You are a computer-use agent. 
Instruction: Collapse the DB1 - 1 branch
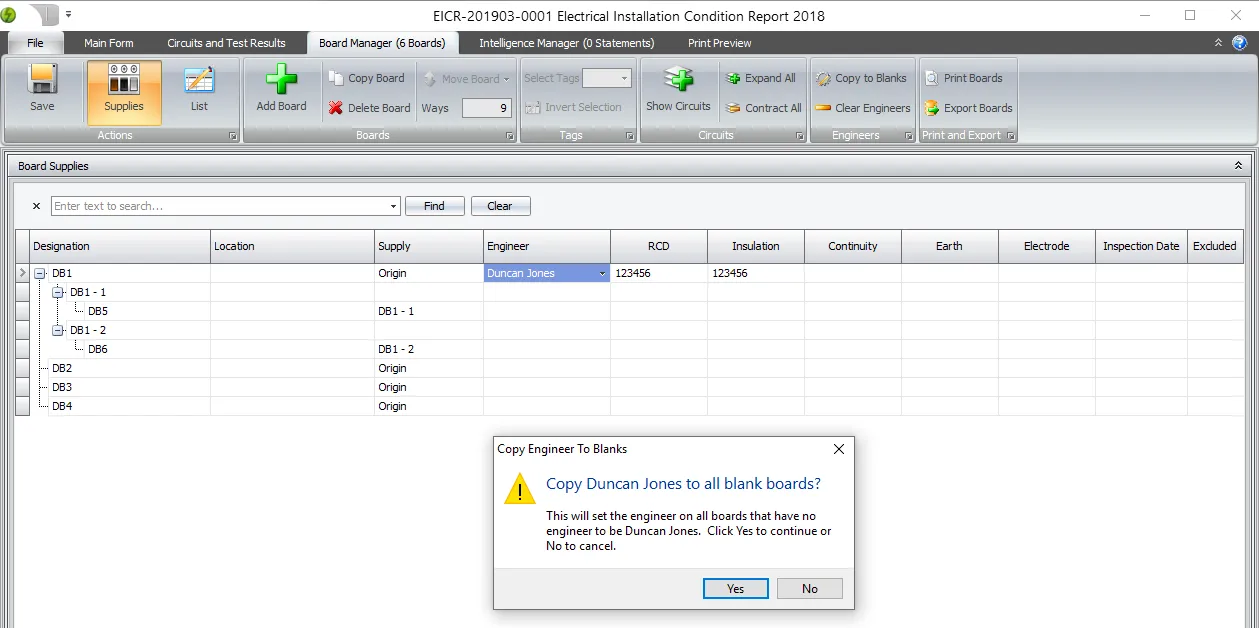click(58, 292)
